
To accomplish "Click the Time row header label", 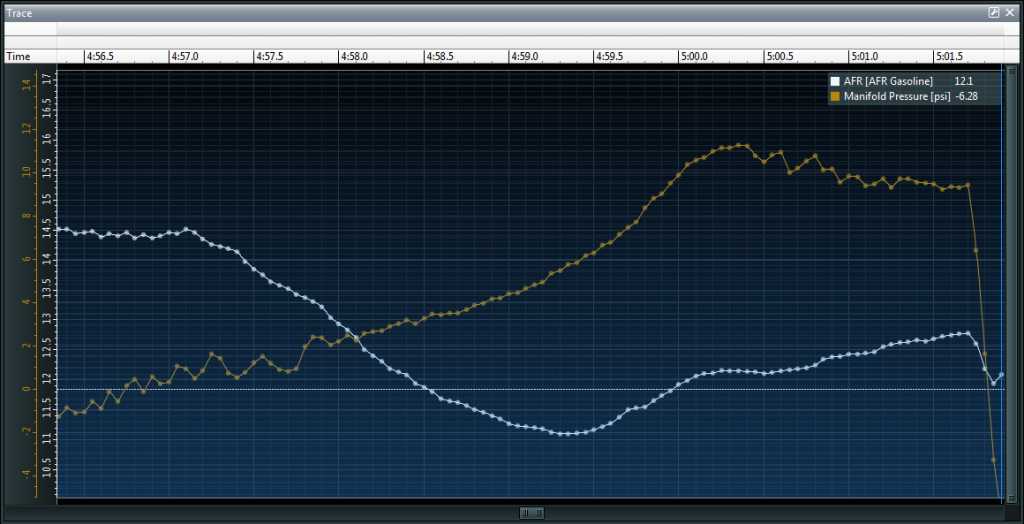I will (x=18, y=57).
